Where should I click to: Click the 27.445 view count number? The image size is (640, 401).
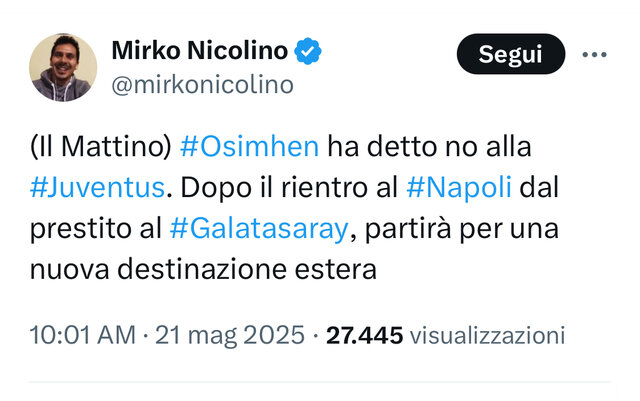(365, 335)
